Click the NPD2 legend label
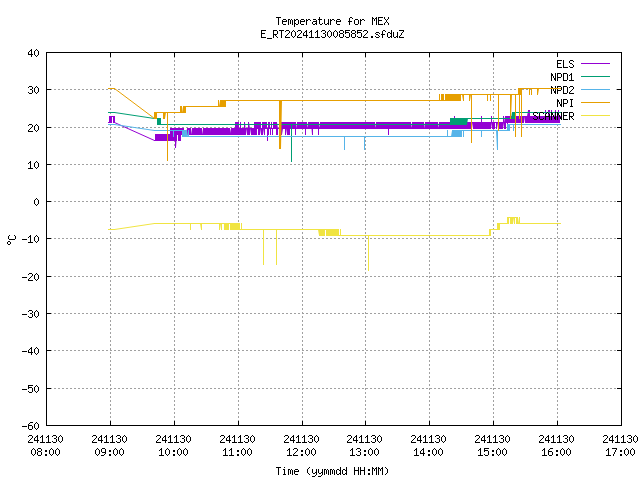This screenshot has height=480, width=640. point(562,90)
